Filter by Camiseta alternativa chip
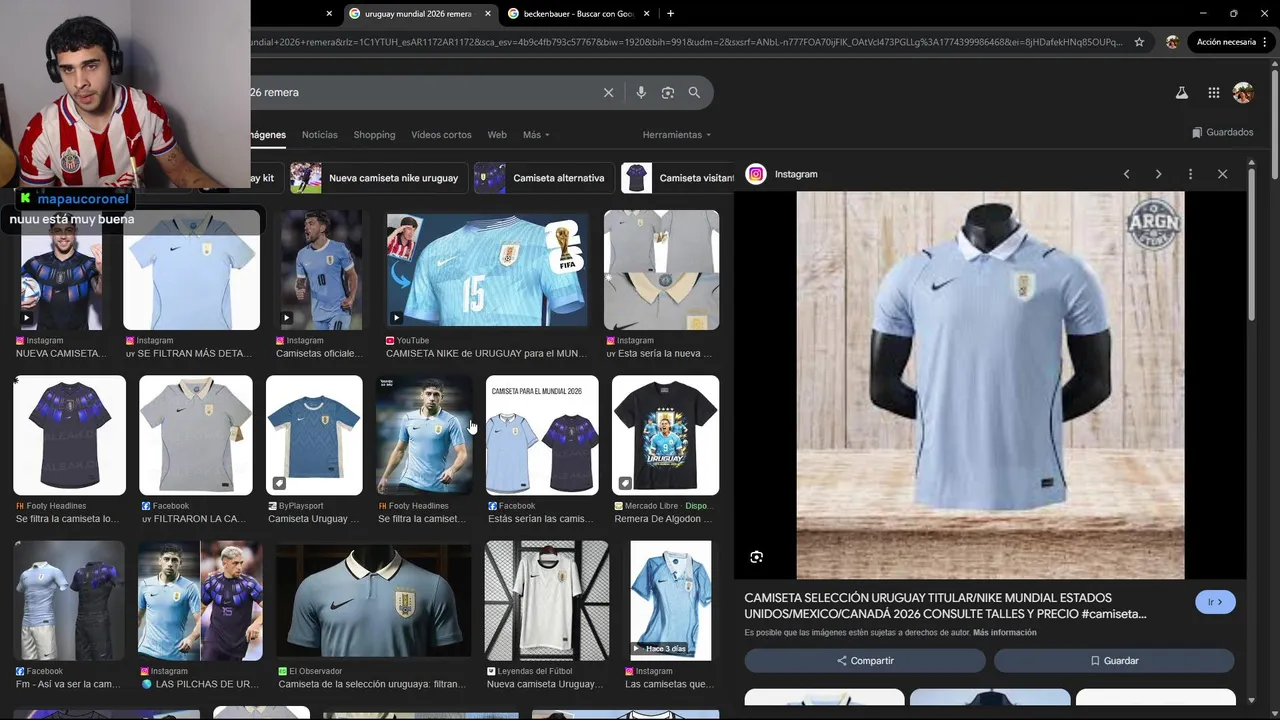 (543, 178)
